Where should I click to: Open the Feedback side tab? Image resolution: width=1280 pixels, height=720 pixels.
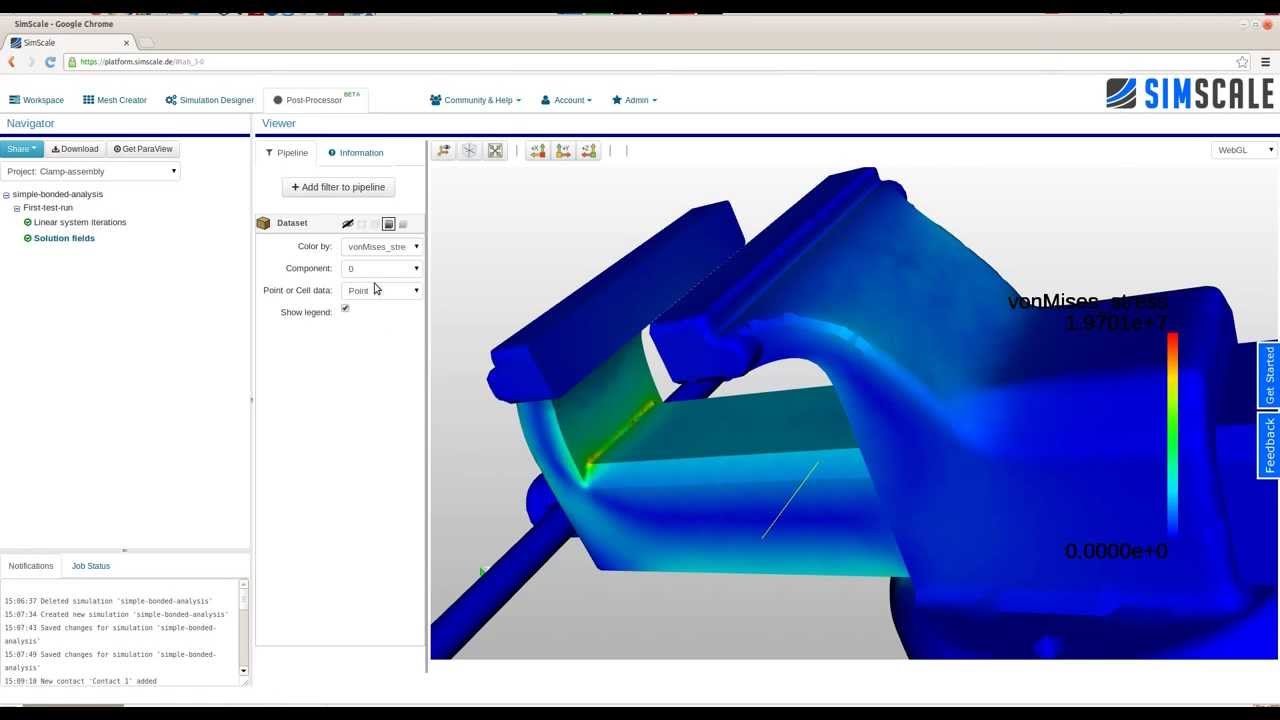1269,445
